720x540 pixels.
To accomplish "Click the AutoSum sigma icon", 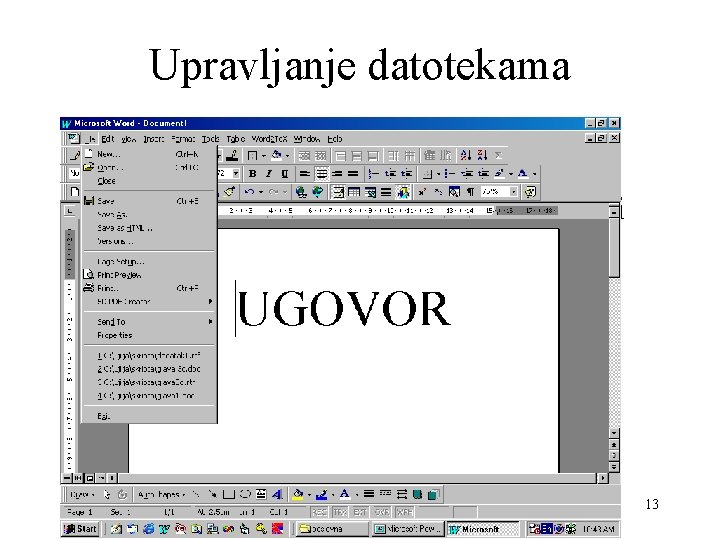I will coord(498,155).
